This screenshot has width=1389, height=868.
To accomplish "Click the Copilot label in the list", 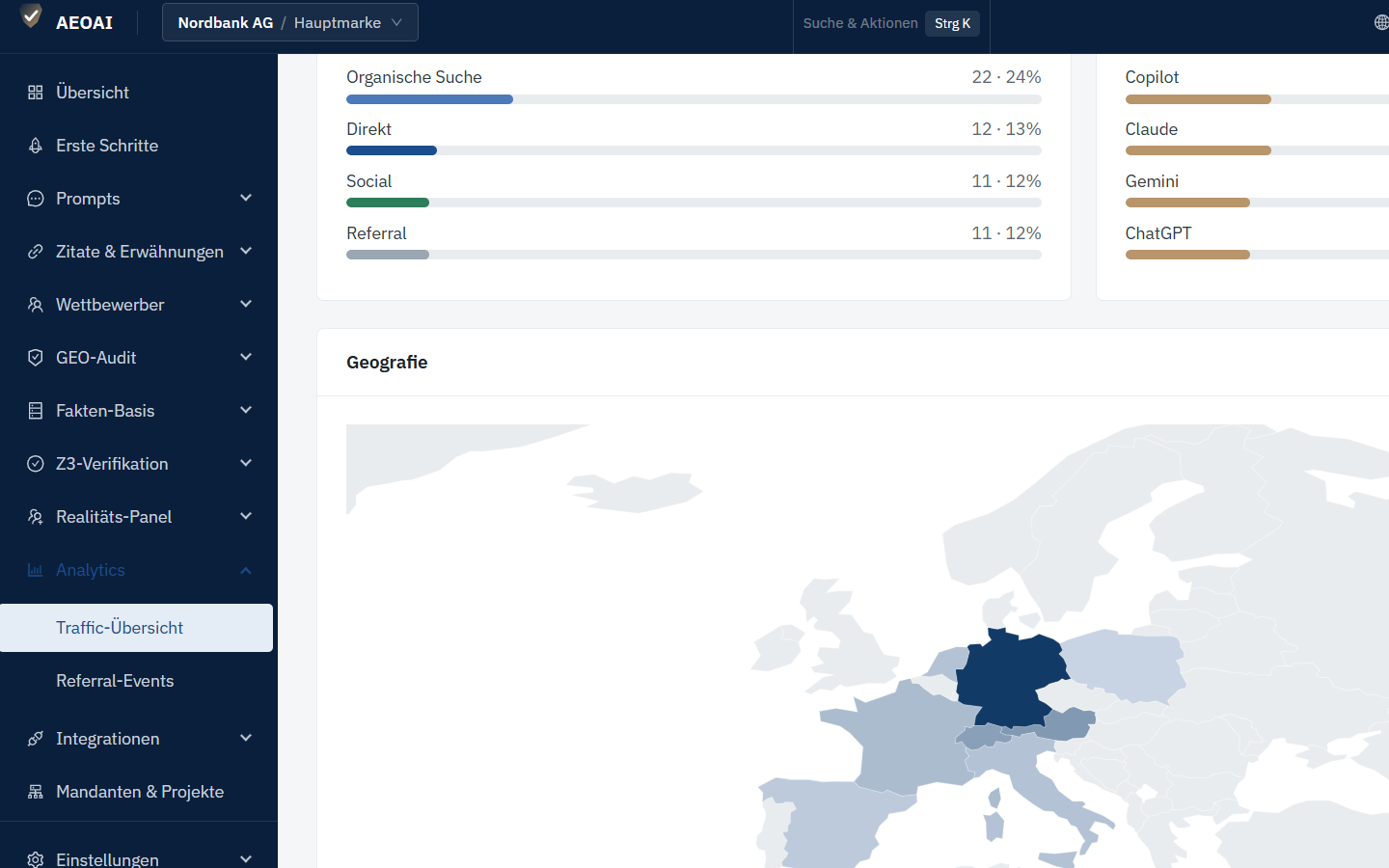I will (x=1152, y=77).
